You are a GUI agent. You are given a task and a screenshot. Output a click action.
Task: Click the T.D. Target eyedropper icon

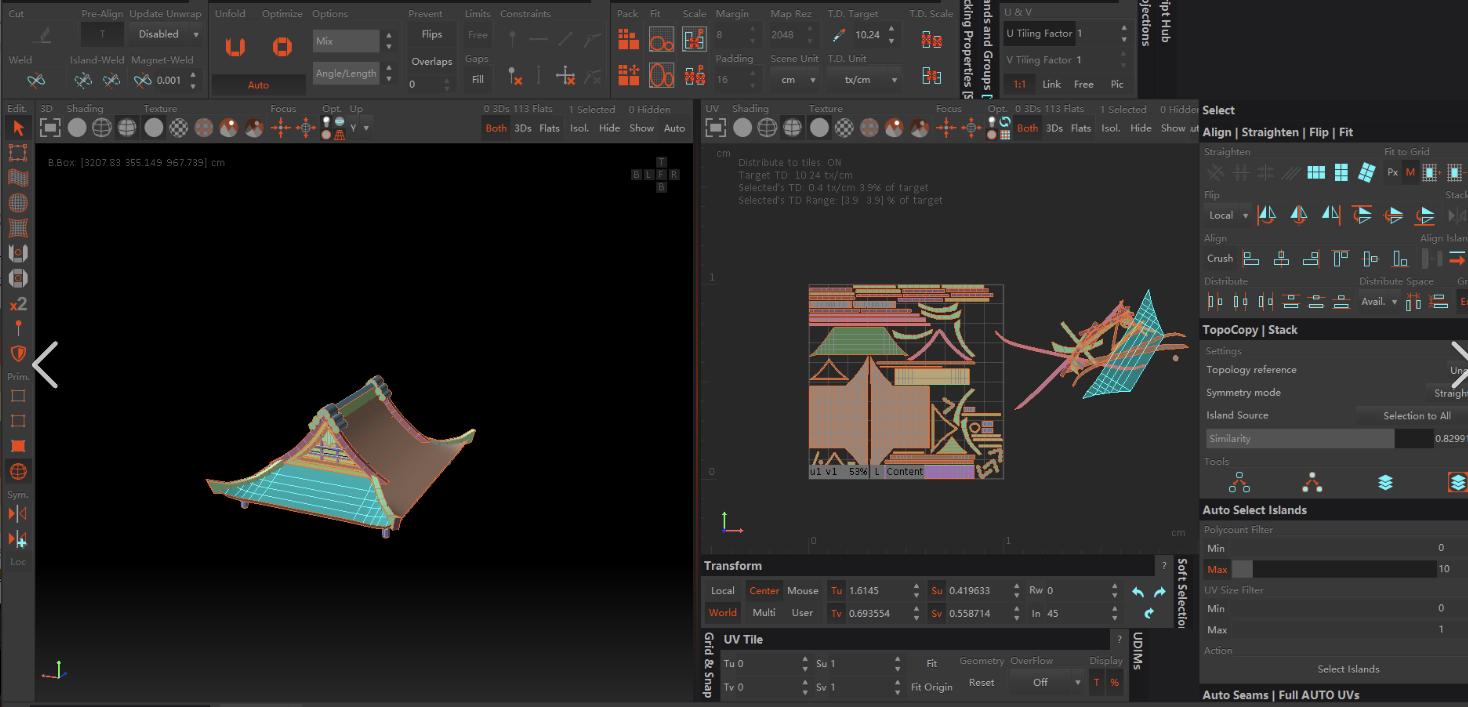[x=838, y=35]
